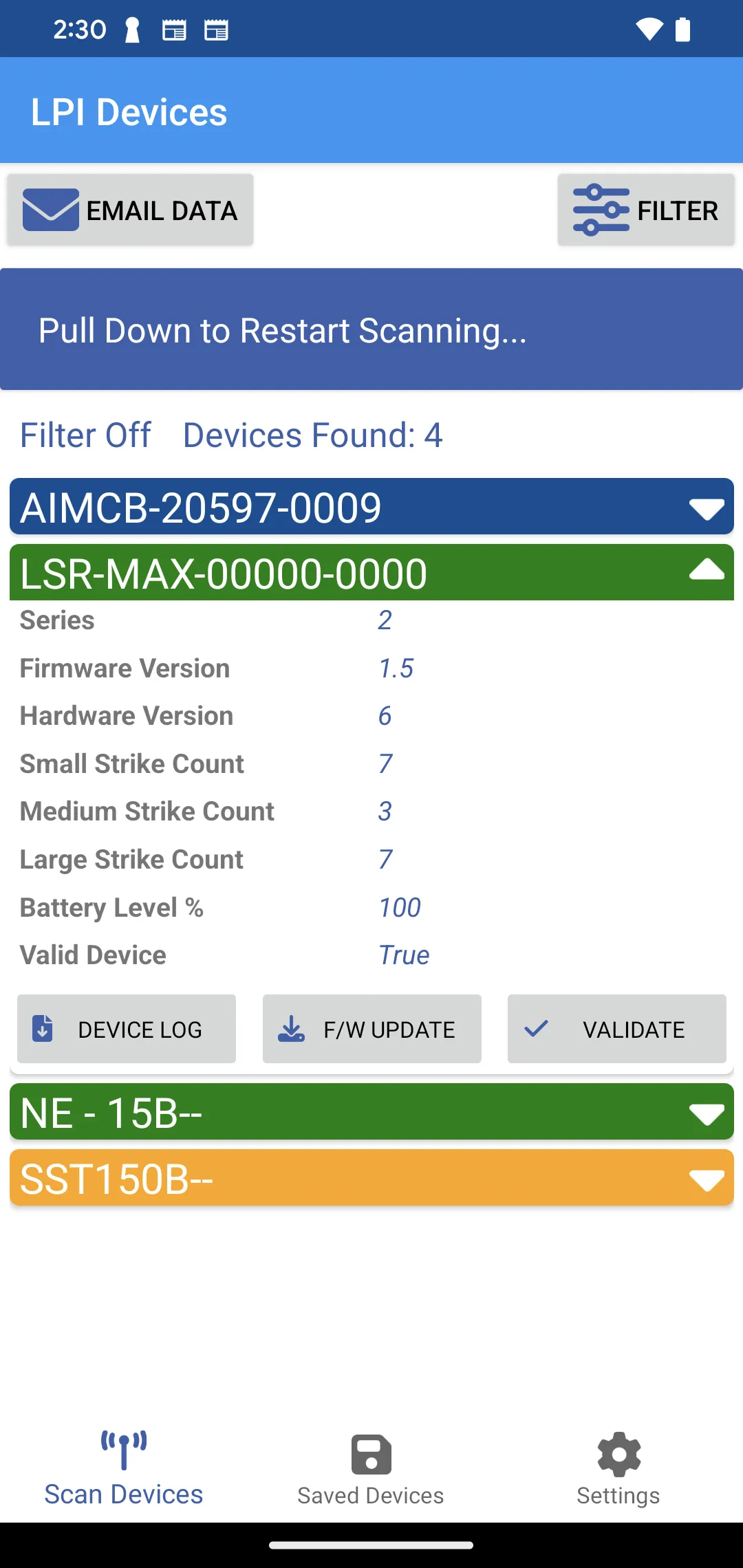Tap the Device Log document icon
The height and width of the screenshot is (1568, 743).
click(43, 1029)
